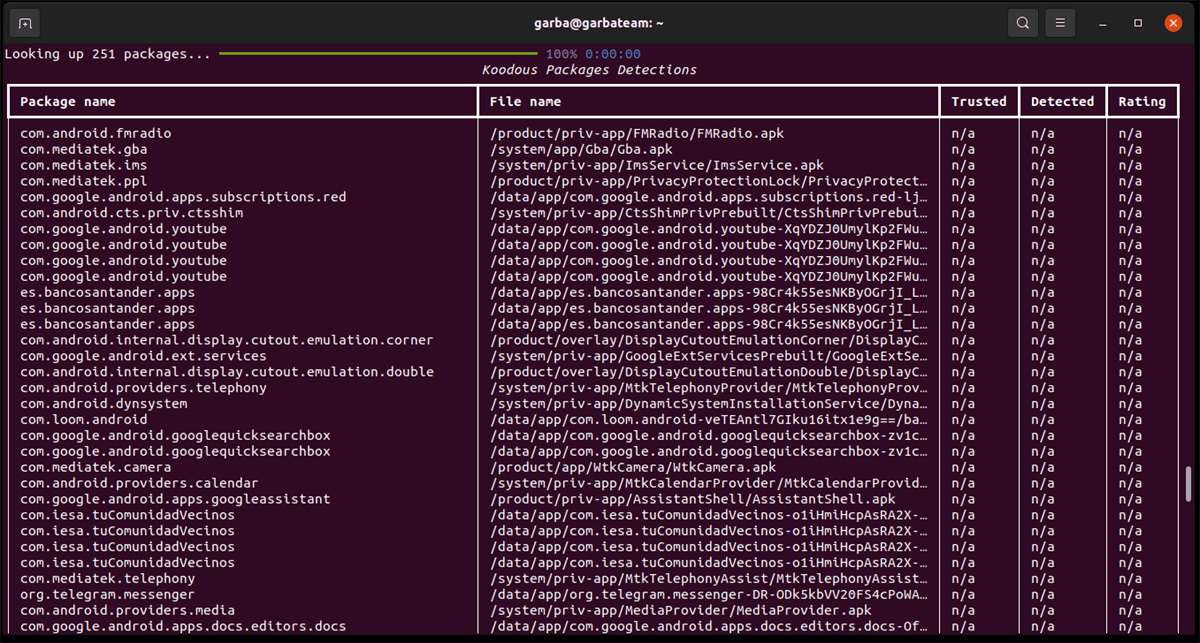
Task: Close the terminal with the orange button
Action: coord(1173,23)
